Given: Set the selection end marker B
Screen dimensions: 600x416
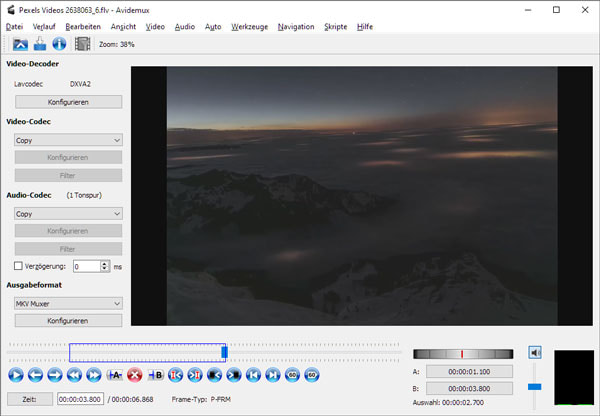Looking at the screenshot, I should (x=156, y=375).
